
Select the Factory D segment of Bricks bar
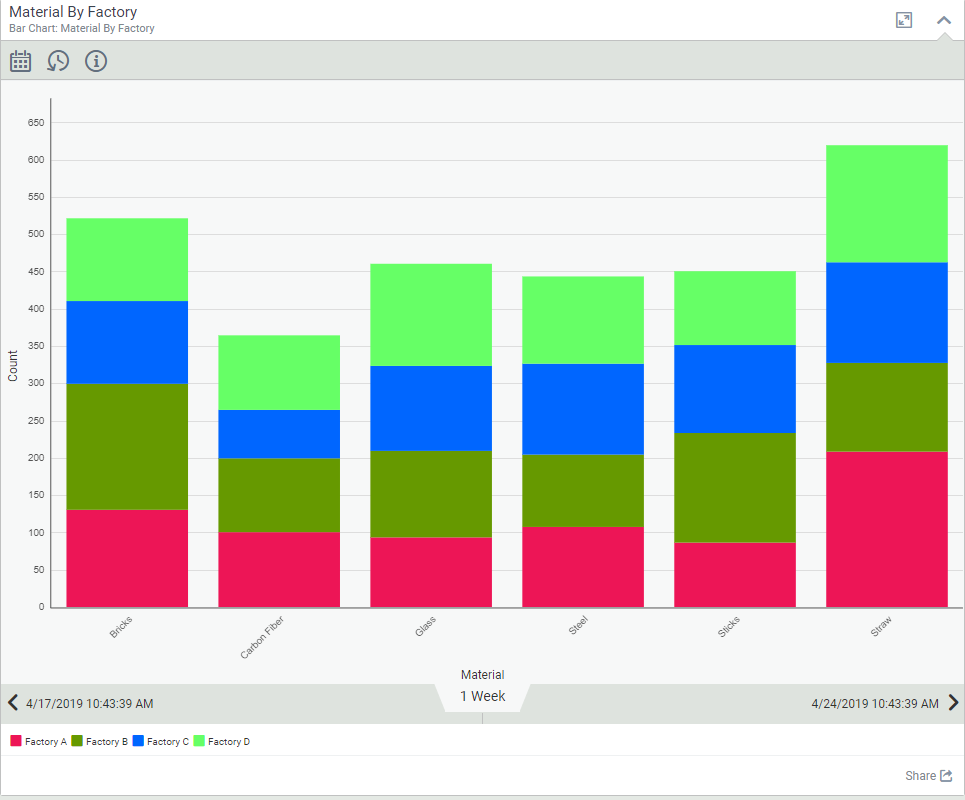pos(127,259)
